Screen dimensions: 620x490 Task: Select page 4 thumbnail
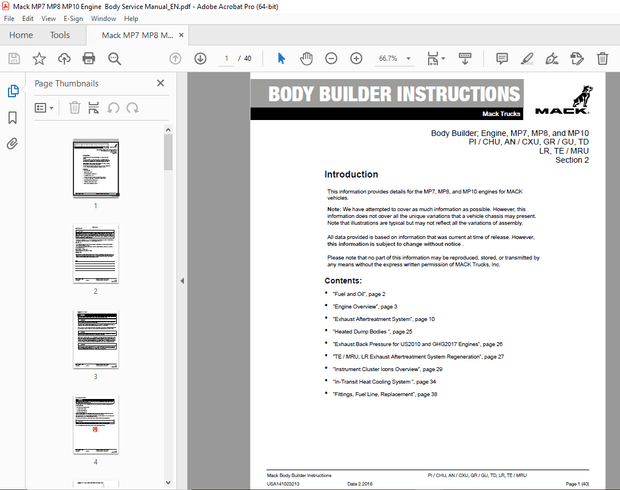click(96, 425)
